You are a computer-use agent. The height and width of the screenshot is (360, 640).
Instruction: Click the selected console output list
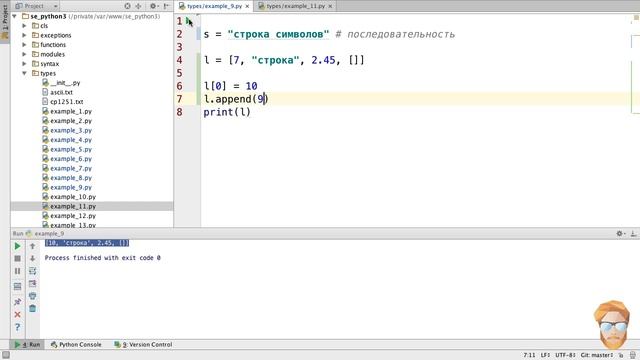pyautogui.click(x=87, y=243)
